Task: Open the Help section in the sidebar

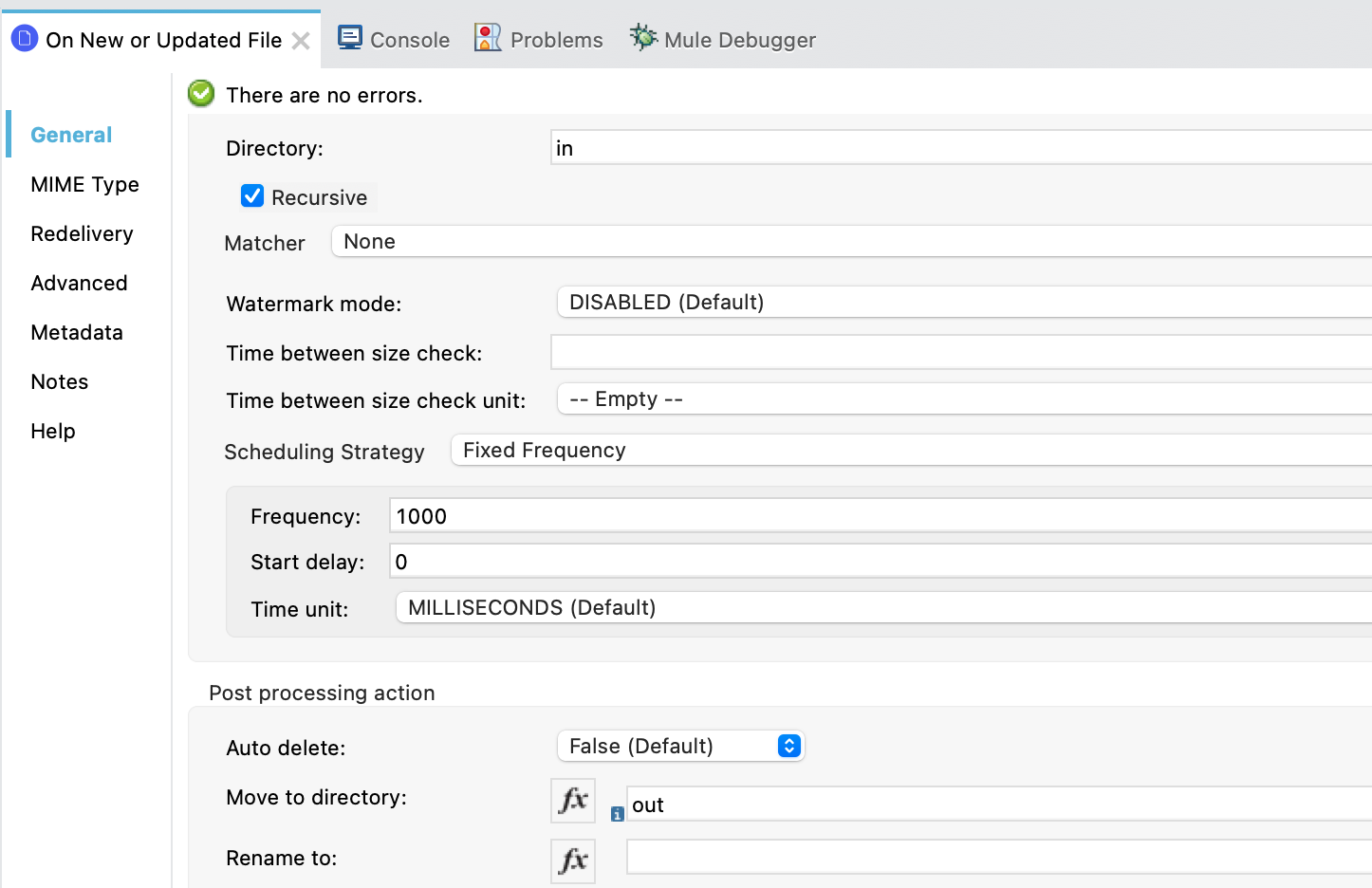Action: tap(52, 431)
